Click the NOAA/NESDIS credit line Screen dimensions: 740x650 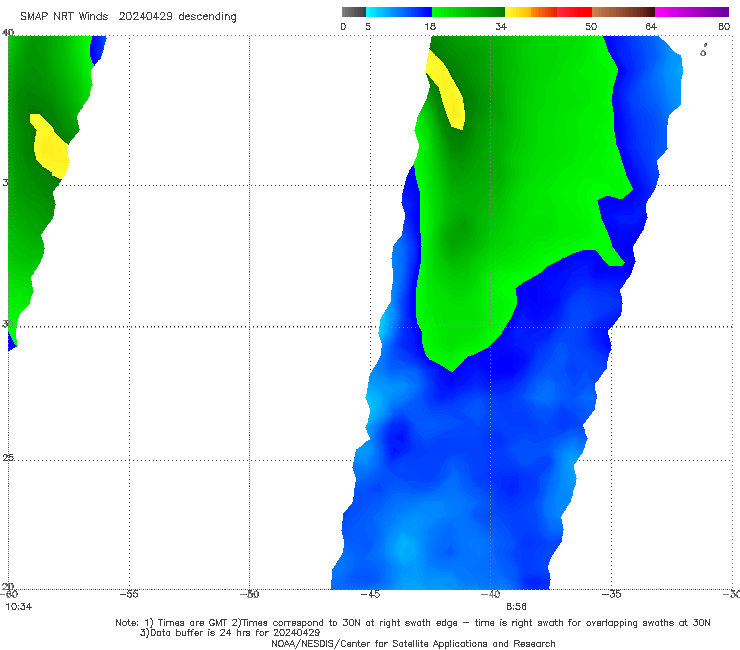click(413, 643)
